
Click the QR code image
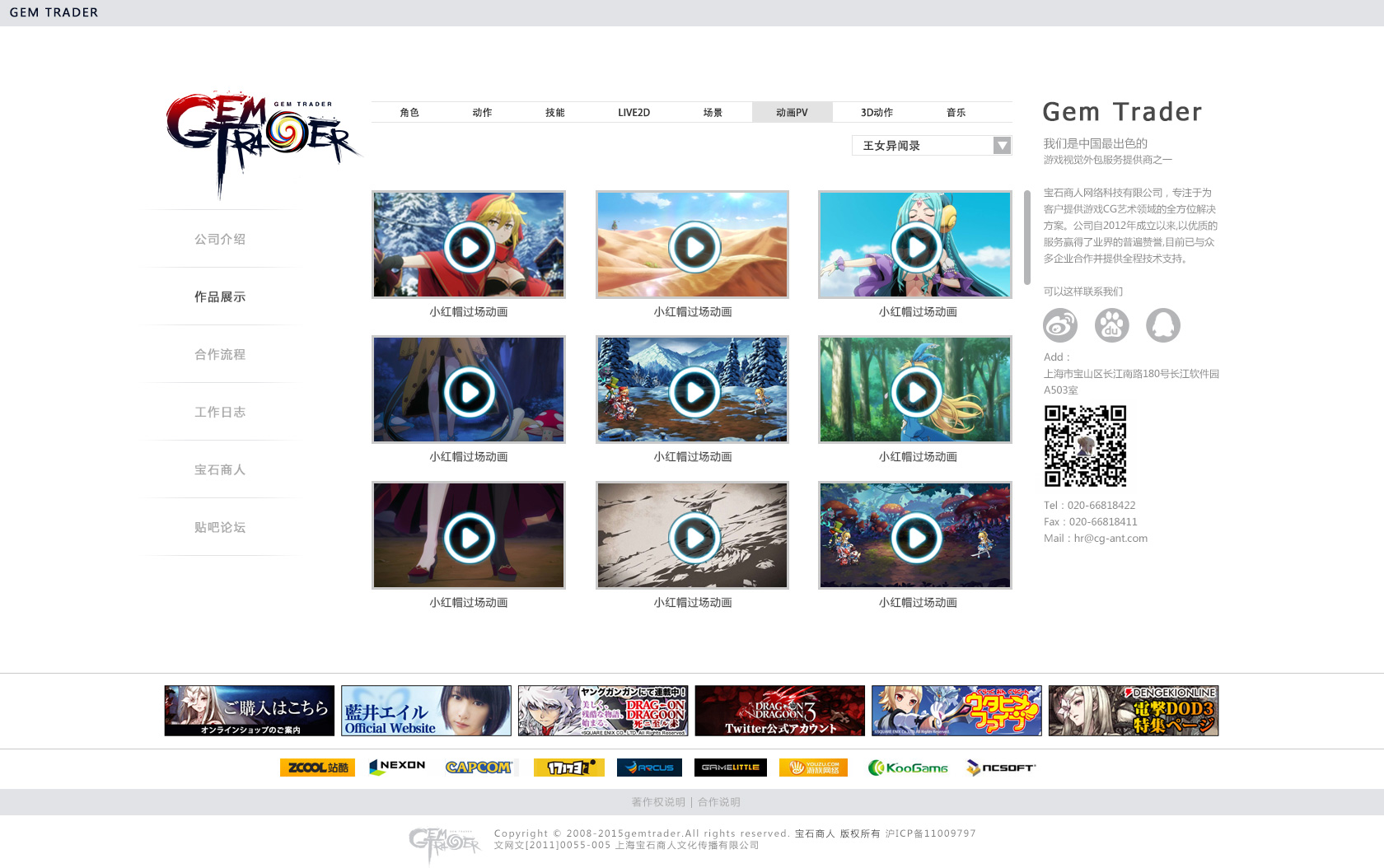click(1085, 446)
